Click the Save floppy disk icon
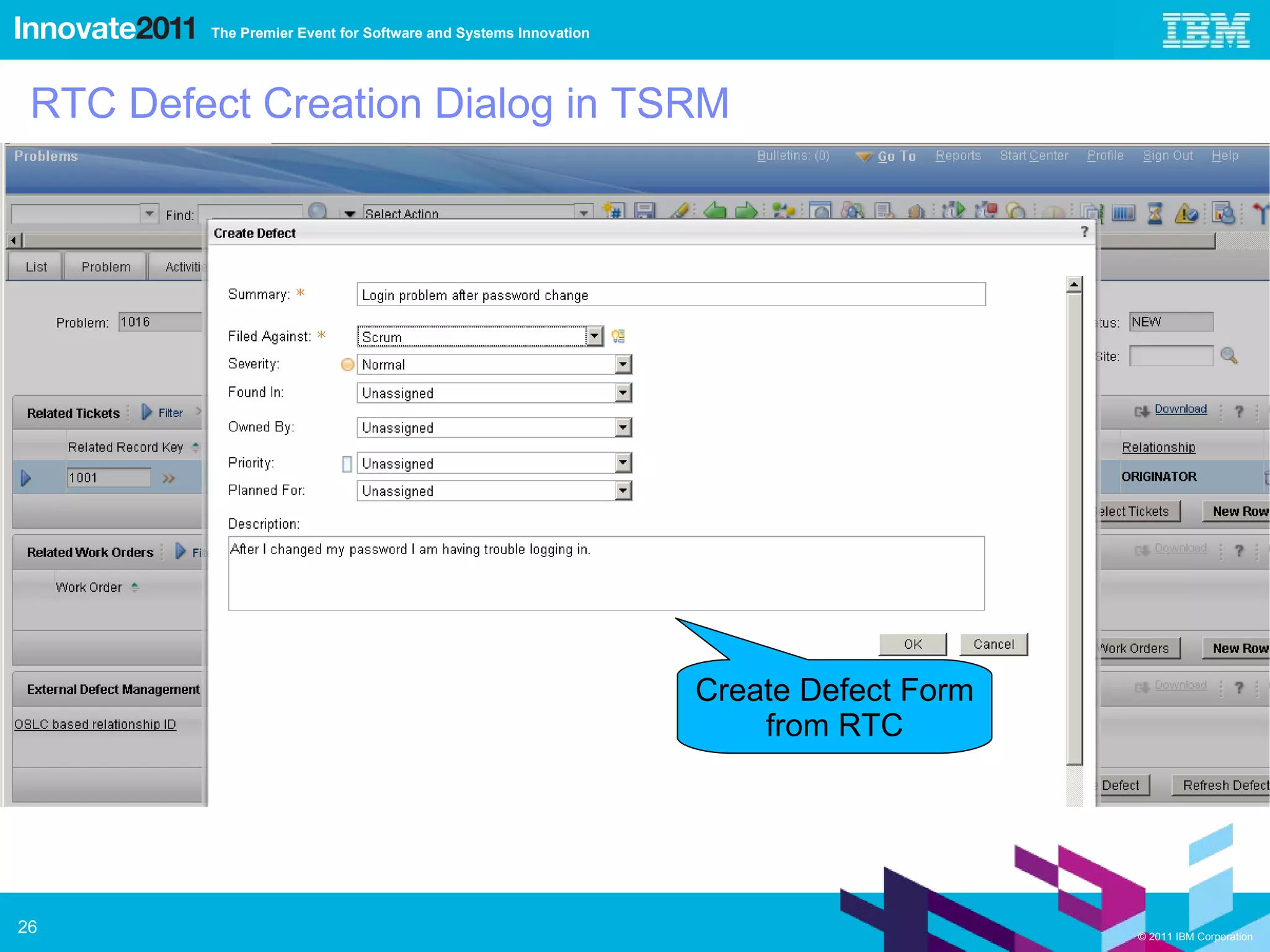 [645, 211]
